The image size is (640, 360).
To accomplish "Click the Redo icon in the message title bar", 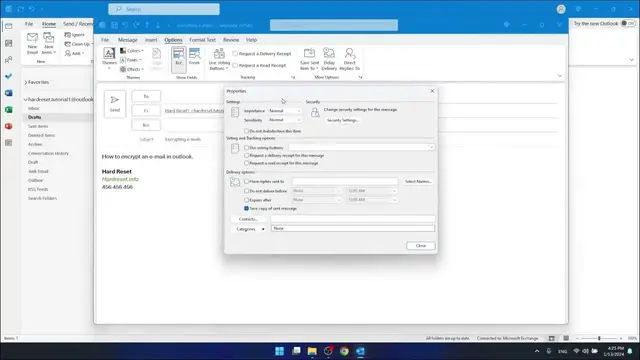I will coord(136,25).
